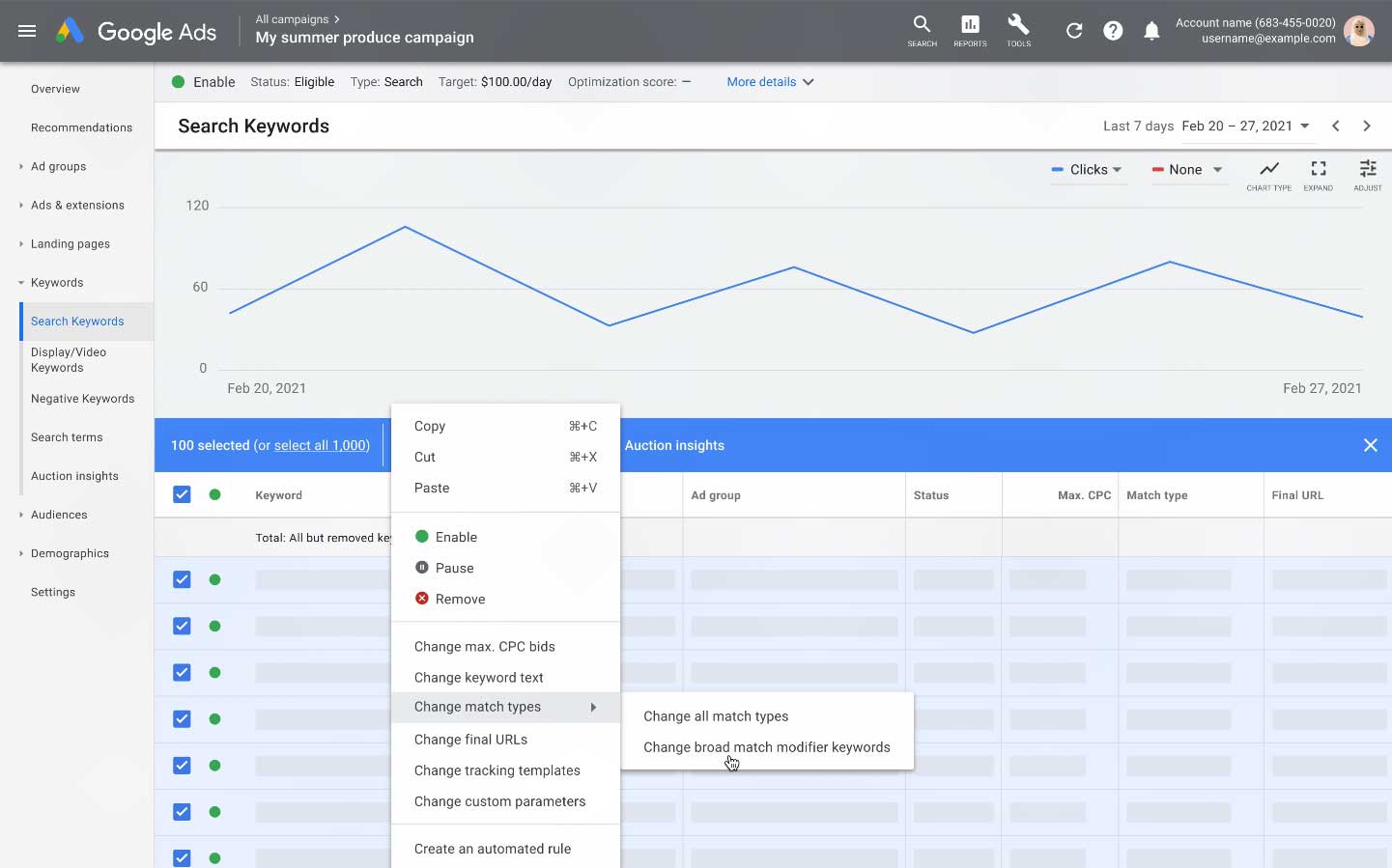The width and height of the screenshot is (1392, 868).
Task: Go to the previous date range
Action: click(1336, 126)
